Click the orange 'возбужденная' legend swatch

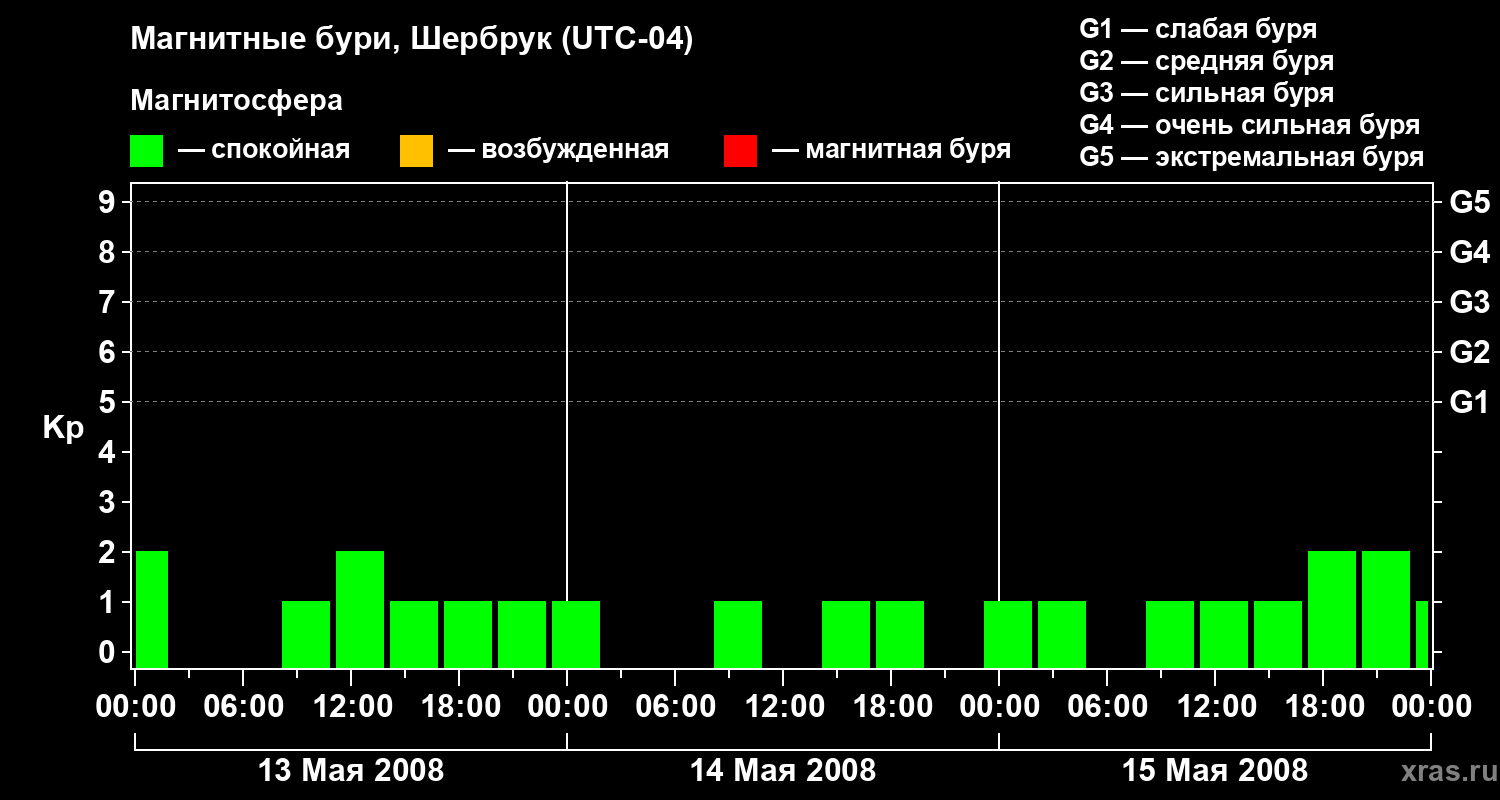click(416, 150)
